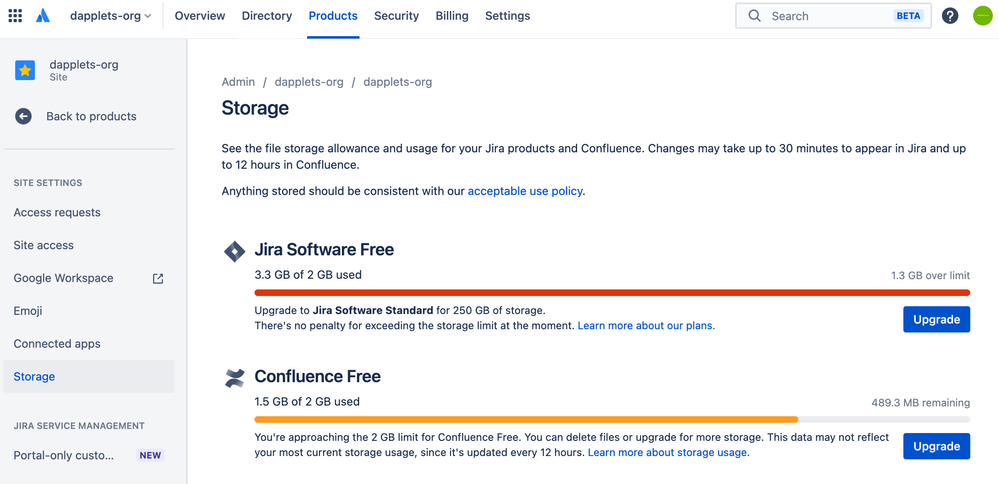The height and width of the screenshot is (484, 999).
Task: Switch to the Billing tab
Action: (x=452, y=16)
